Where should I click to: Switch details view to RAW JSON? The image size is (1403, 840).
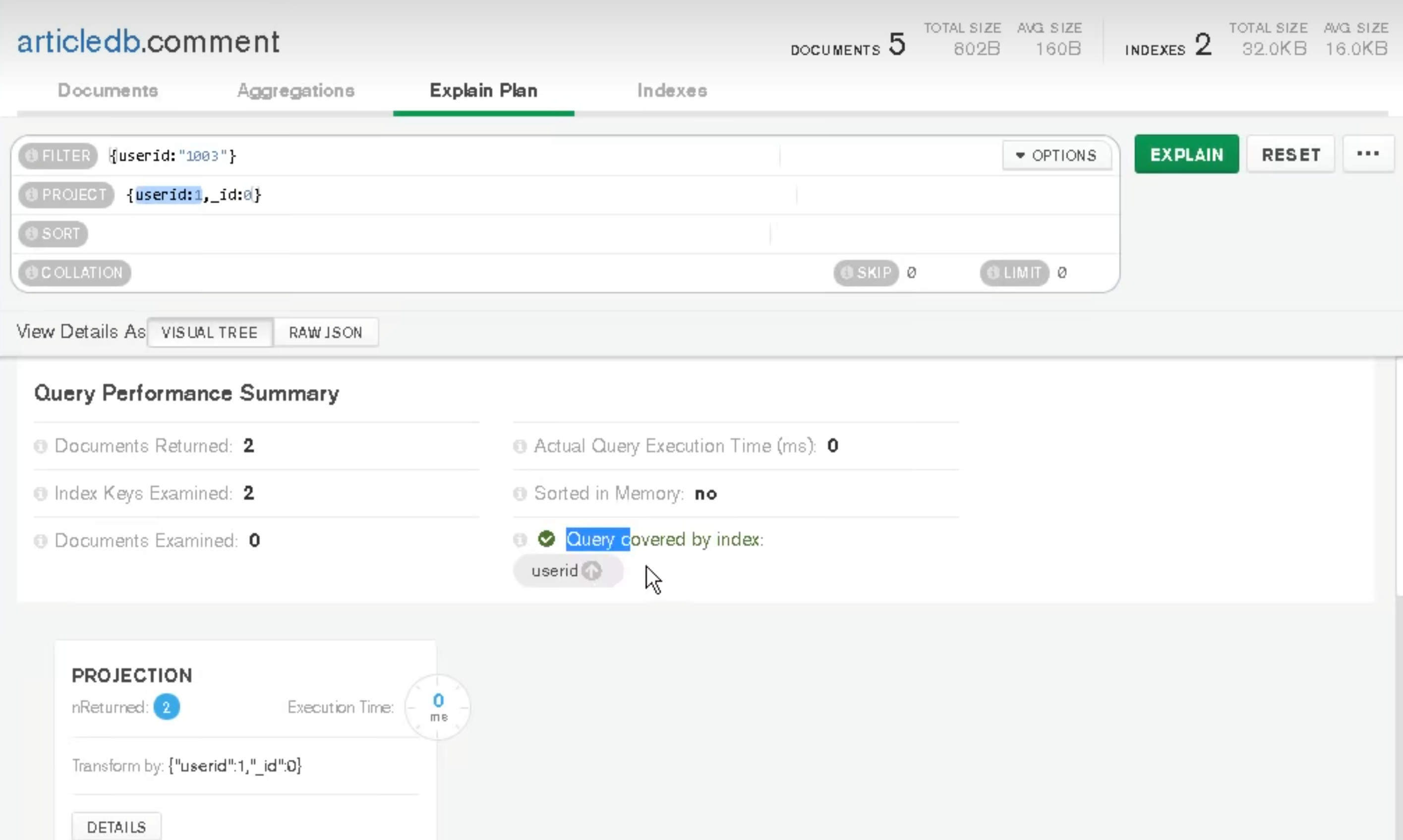point(326,332)
